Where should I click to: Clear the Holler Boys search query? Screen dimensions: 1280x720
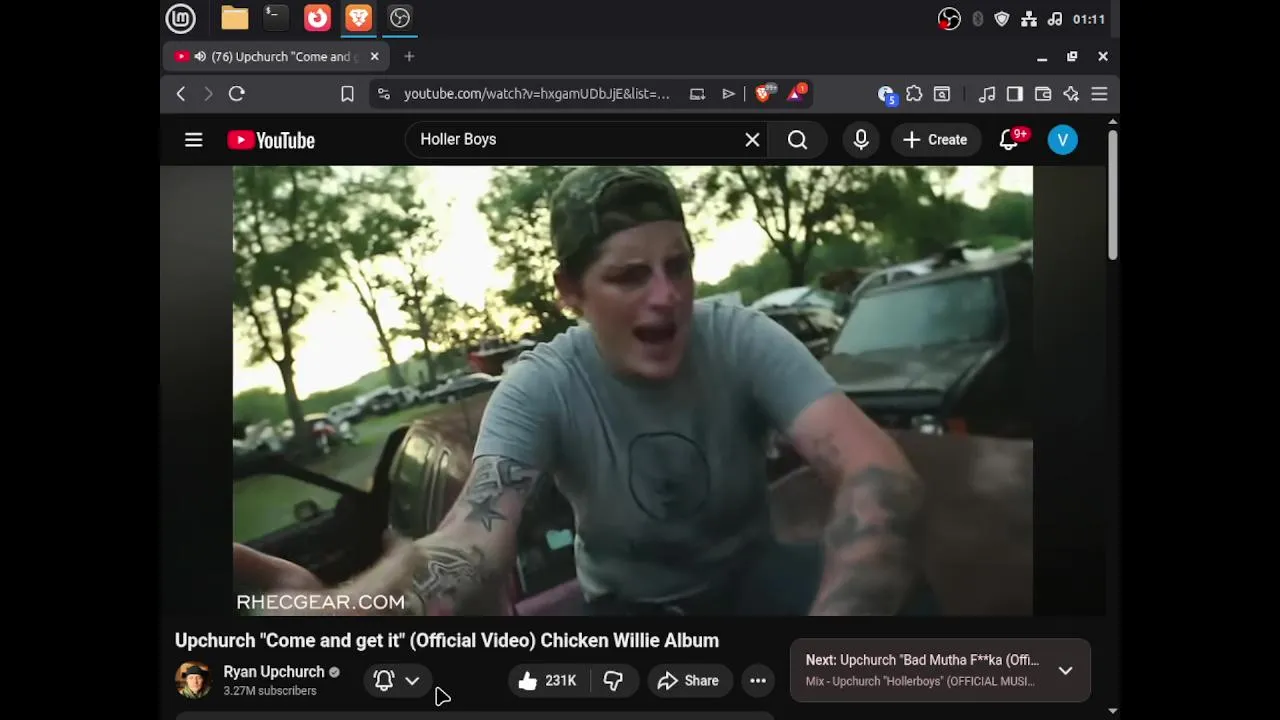pos(753,140)
